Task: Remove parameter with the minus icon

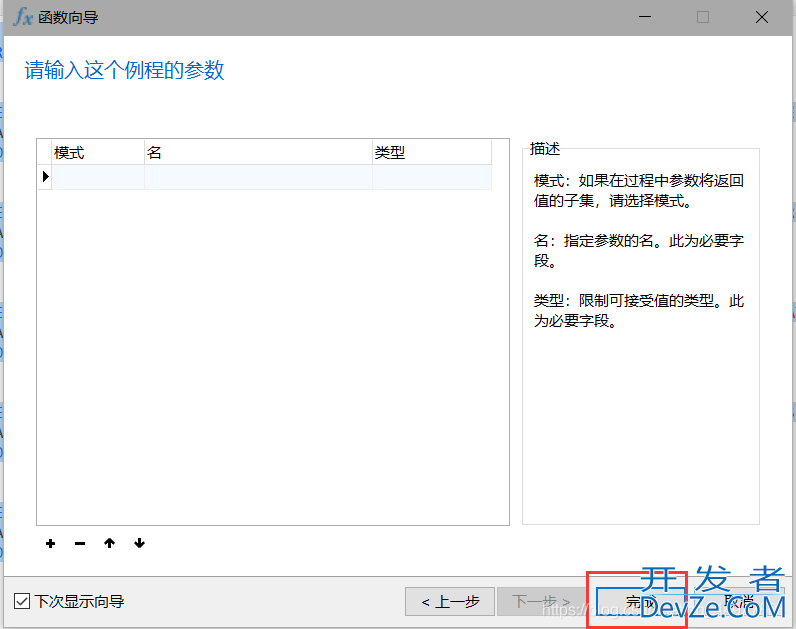Action: (x=80, y=544)
